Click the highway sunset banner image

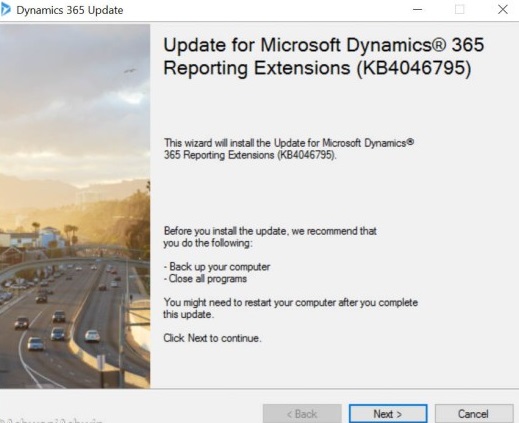pyautogui.click(x=75, y=206)
